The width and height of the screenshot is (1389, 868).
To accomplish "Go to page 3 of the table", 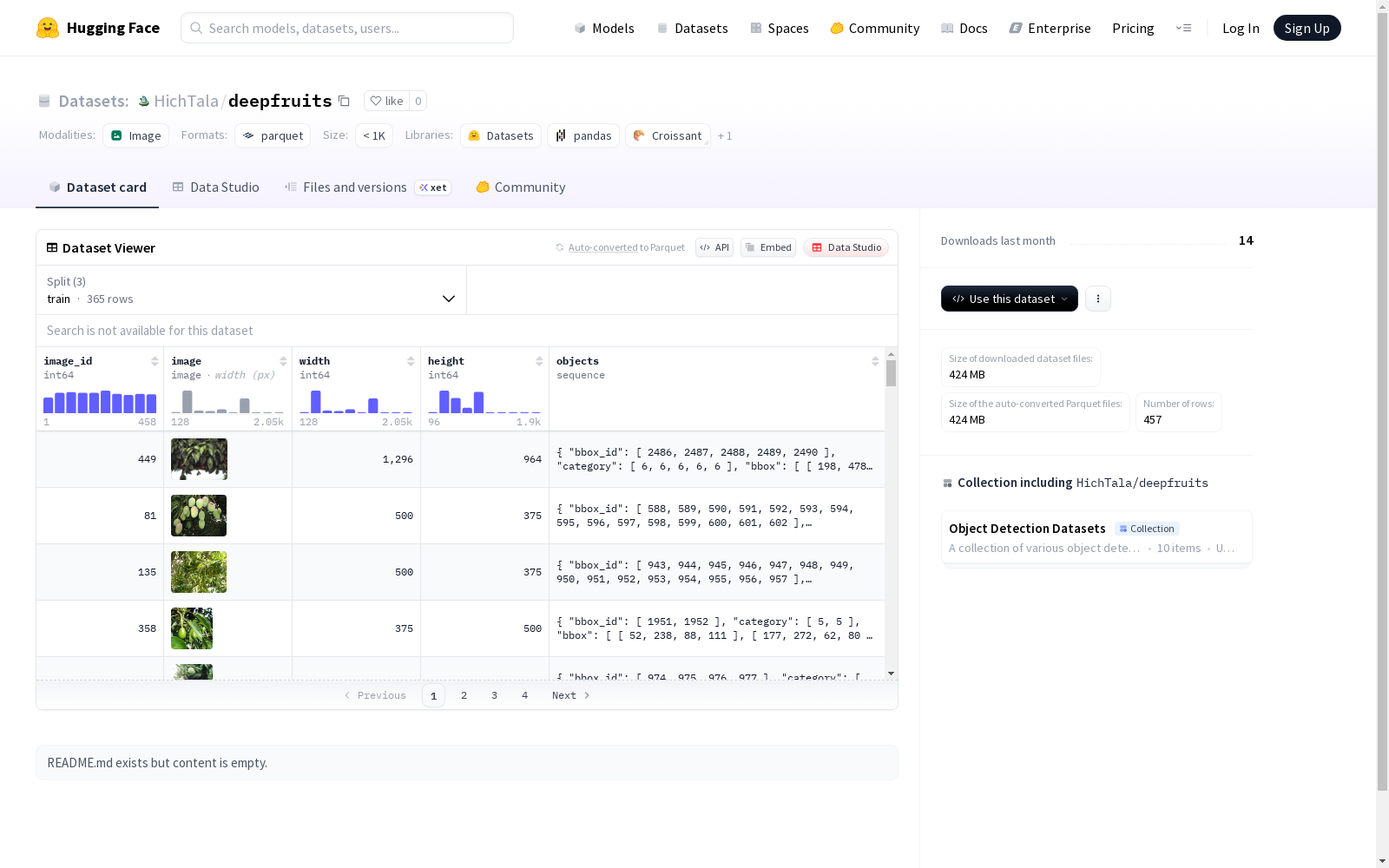I will tap(495, 695).
